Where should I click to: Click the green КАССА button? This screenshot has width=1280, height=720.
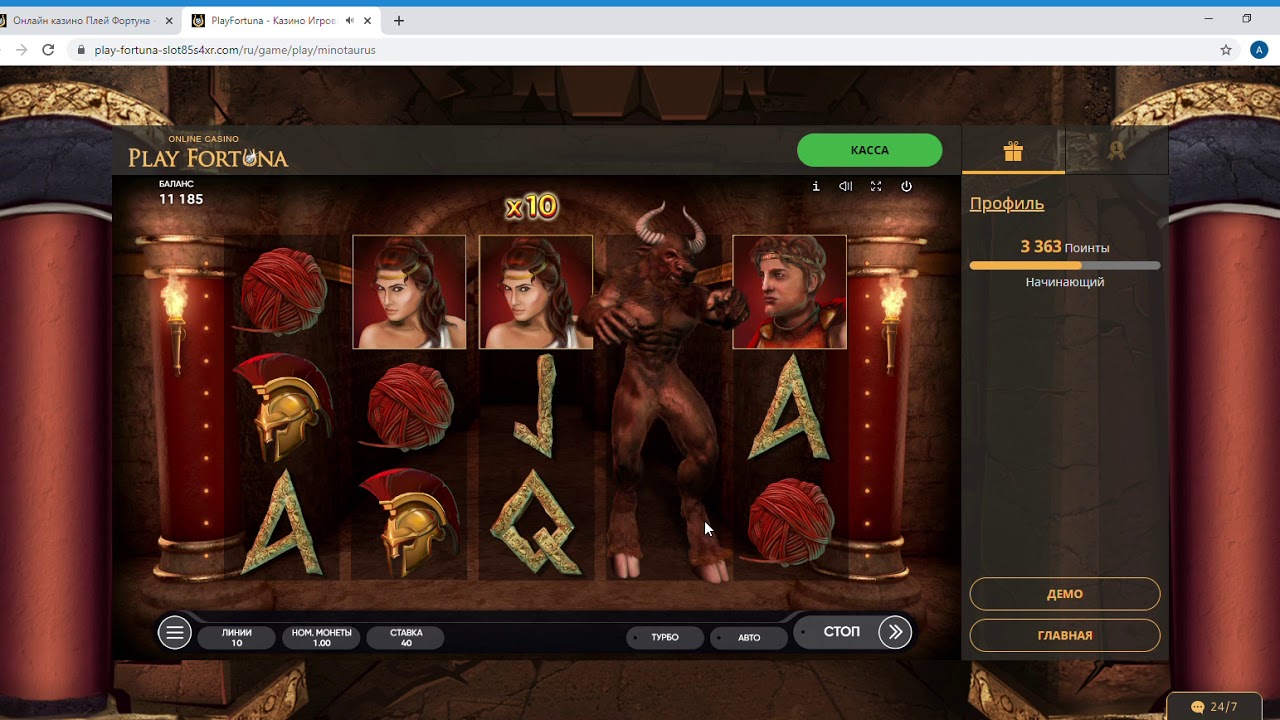pyautogui.click(x=869, y=150)
